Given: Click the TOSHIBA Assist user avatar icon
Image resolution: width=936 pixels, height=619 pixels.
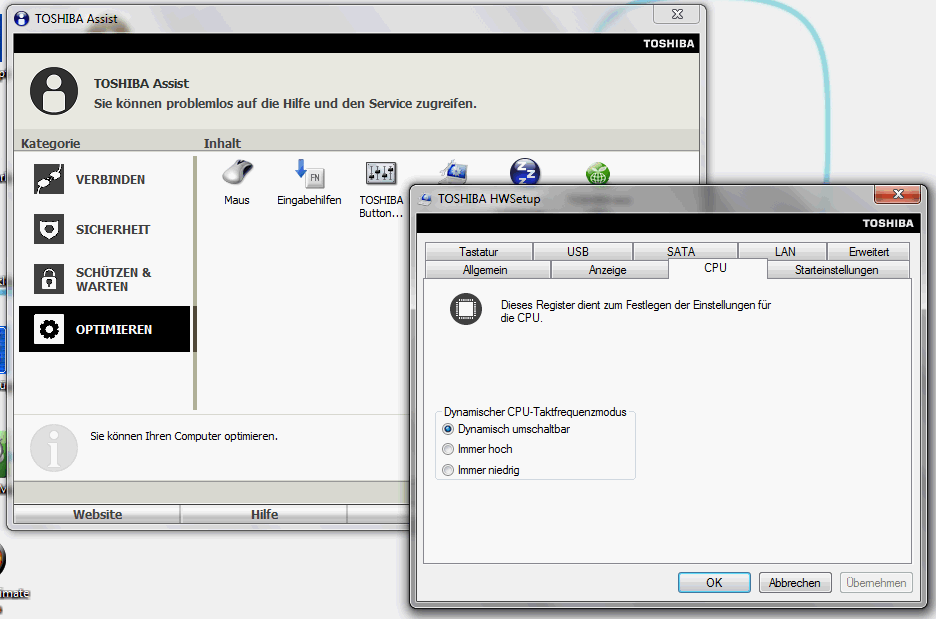Looking at the screenshot, I should [x=54, y=91].
